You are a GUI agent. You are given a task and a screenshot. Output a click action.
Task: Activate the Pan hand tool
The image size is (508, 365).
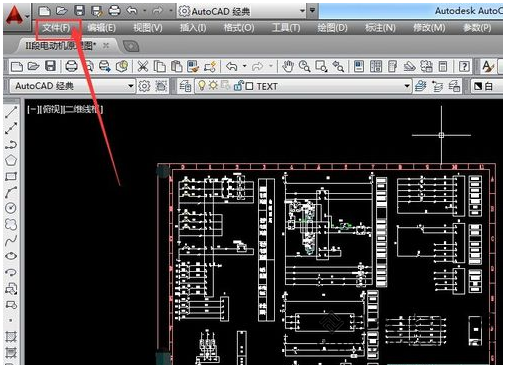click(288, 67)
